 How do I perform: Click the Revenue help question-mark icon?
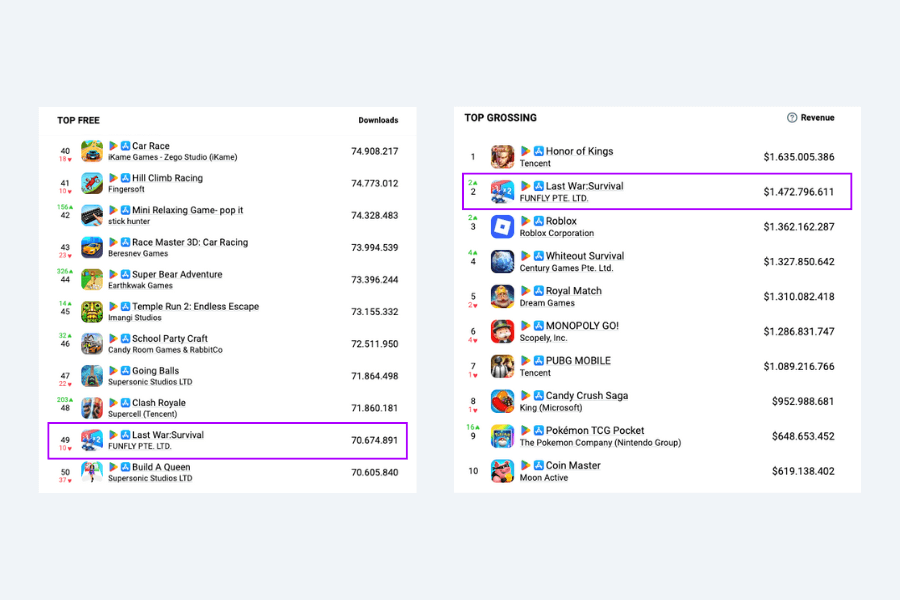(x=792, y=118)
